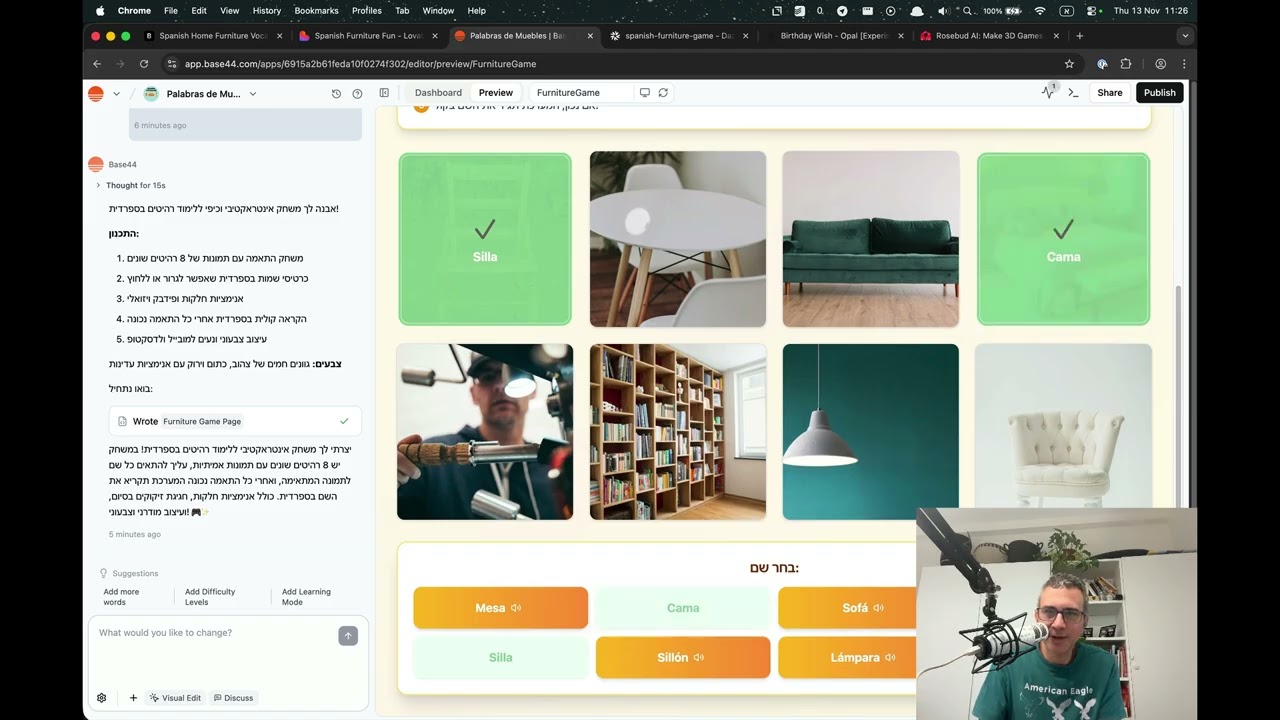Viewport: 1280px width, 720px height.
Task: Click the plus attach icon in chat box
Action: click(133, 698)
